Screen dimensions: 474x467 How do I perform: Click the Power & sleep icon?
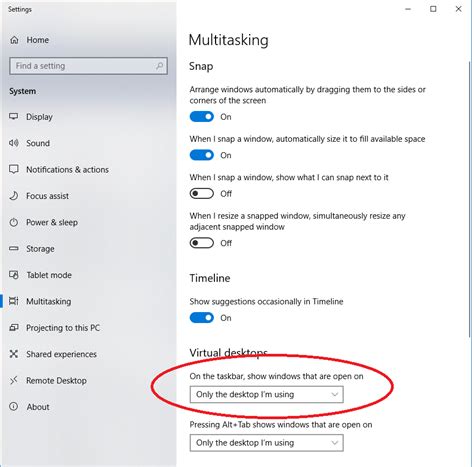point(14,222)
